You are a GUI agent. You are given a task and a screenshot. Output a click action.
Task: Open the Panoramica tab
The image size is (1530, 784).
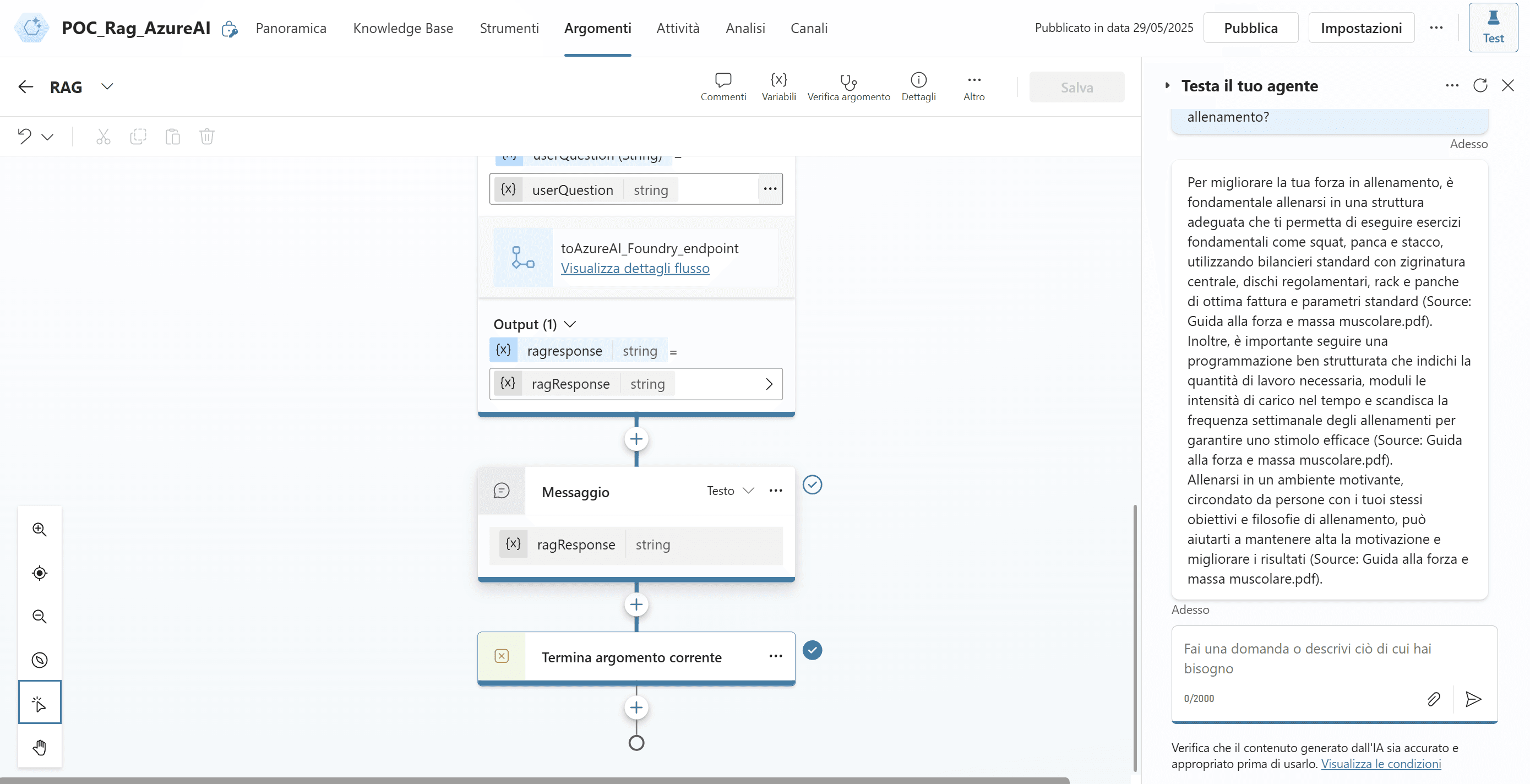[x=291, y=28]
